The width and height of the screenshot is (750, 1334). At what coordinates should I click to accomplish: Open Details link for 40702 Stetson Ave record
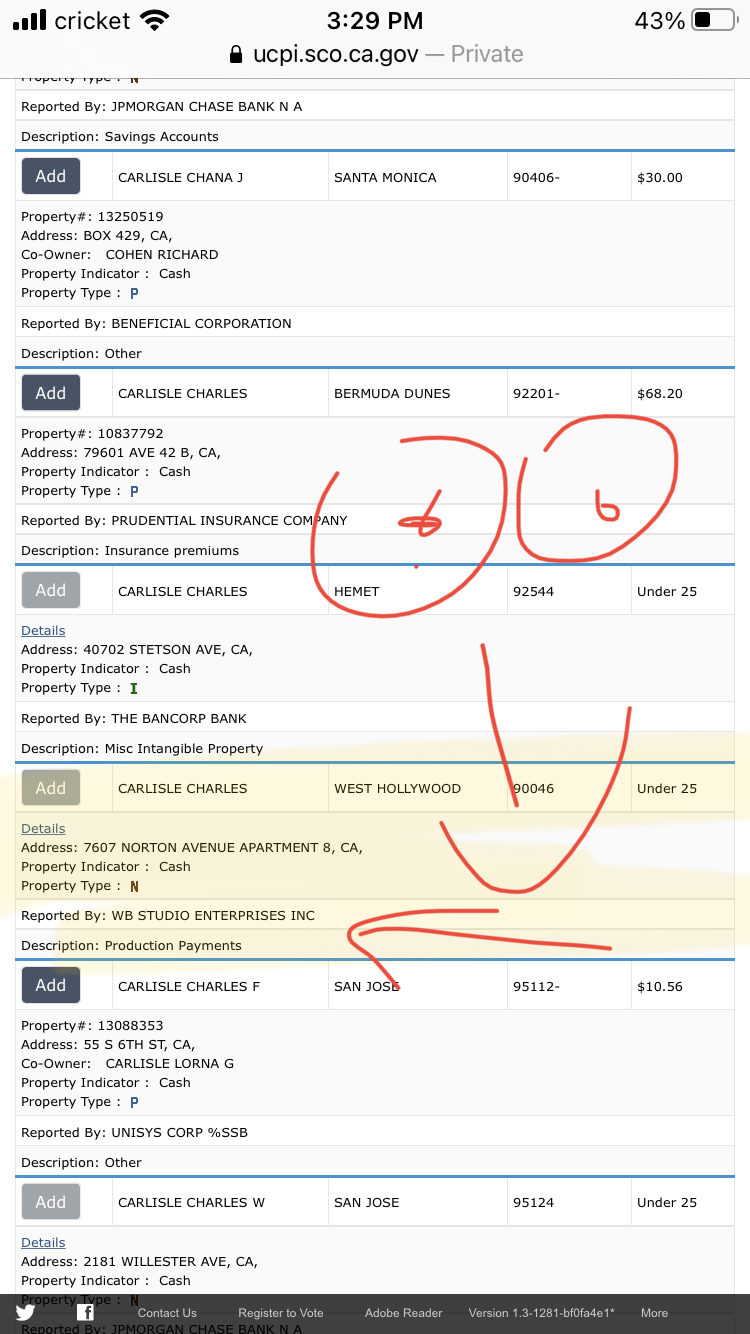(x=43, y=631)
